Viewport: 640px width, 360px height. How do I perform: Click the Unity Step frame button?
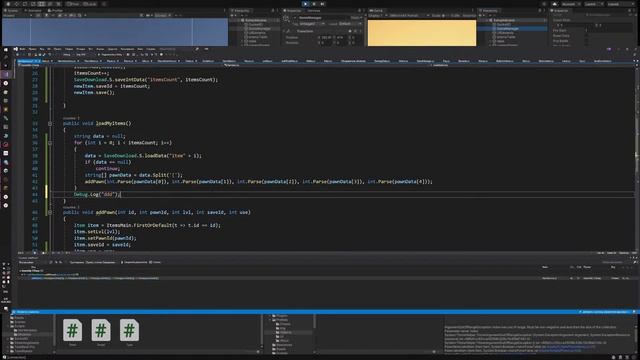coord(322,4)
